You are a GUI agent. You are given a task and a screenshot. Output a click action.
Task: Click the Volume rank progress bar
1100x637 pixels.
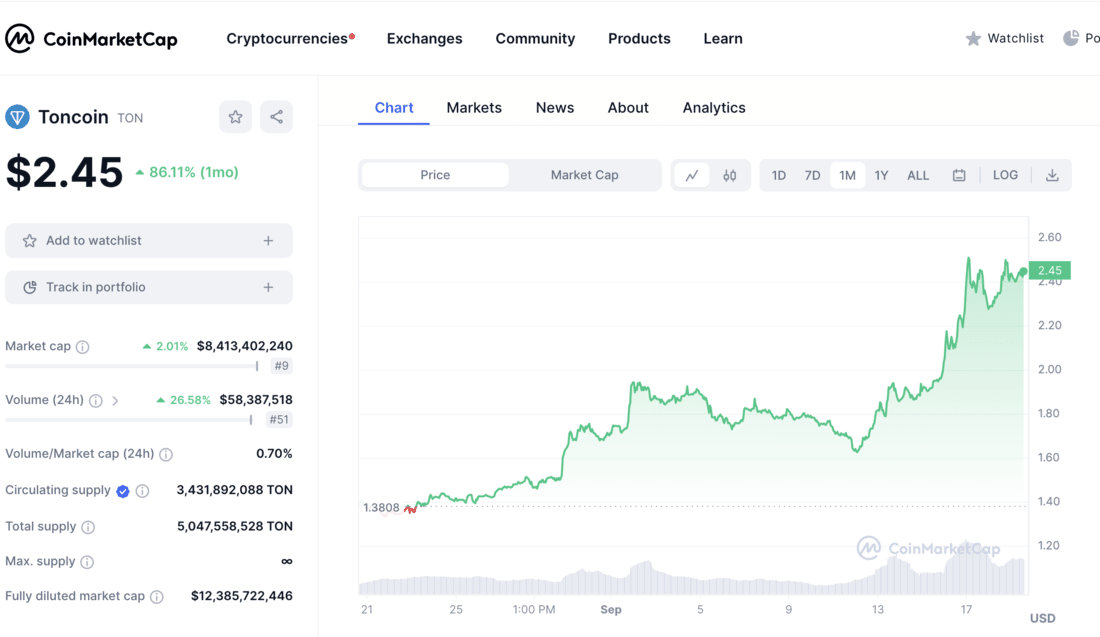click(x=129, y=420)
